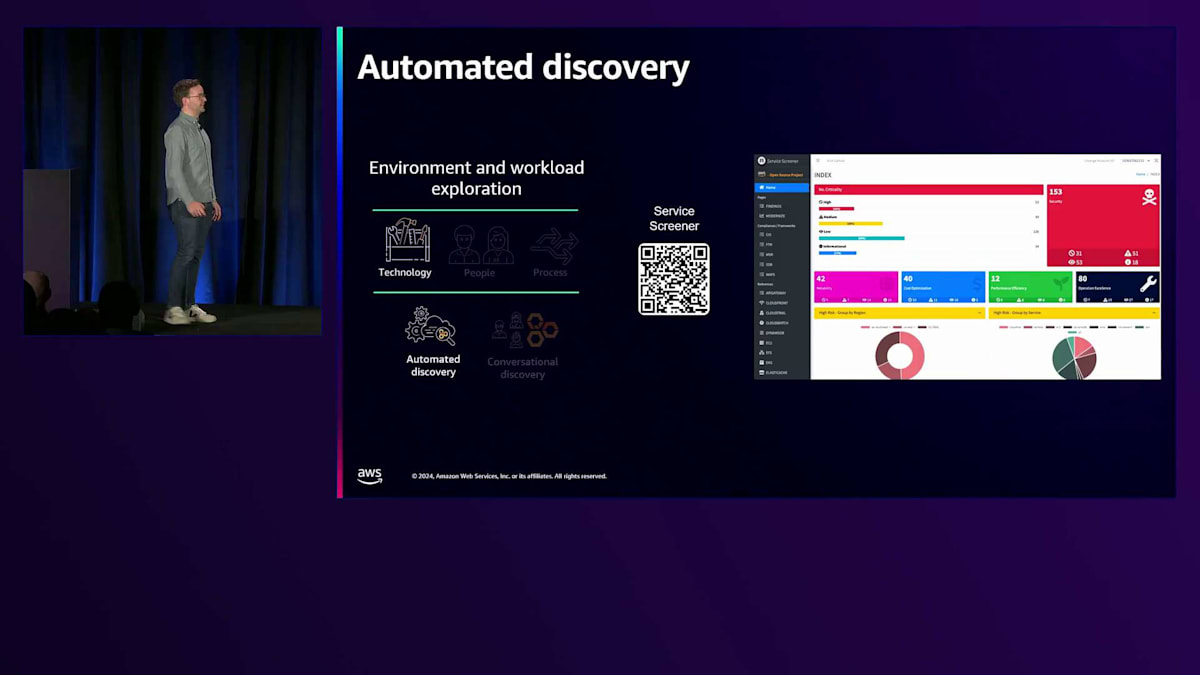Click the AWS logo in slide footer
Screen dimensions: 1200x675
click(370, 476)
